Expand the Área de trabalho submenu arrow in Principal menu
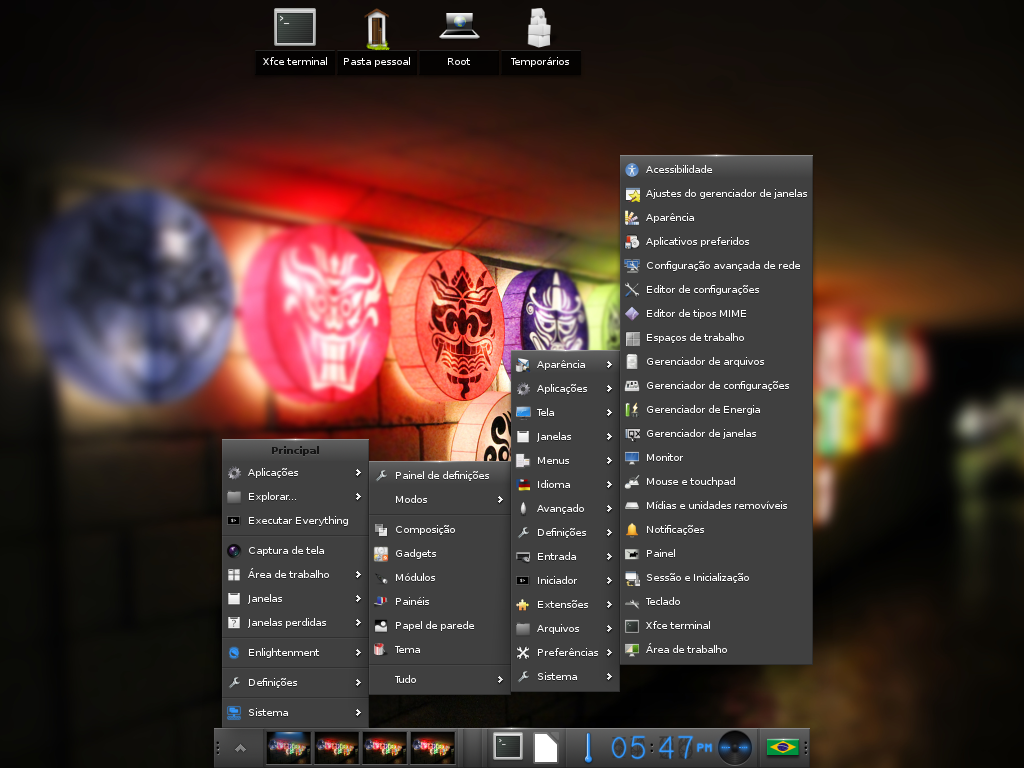Viewport: 1024px width, 768px height. pyautogui.click(x=358, y=575)
